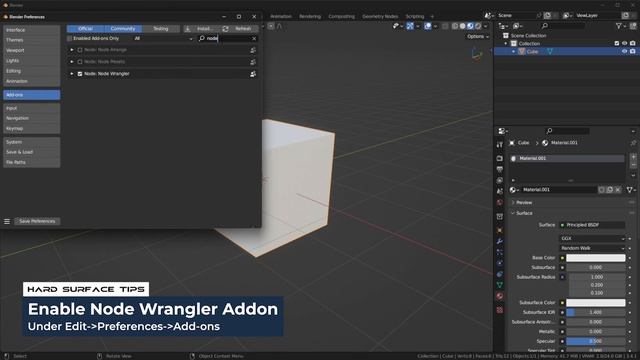The image size is (640, 360).
Task: Toggle the Official support level filter
Action: pyautogui.click(x=85, y=29)
